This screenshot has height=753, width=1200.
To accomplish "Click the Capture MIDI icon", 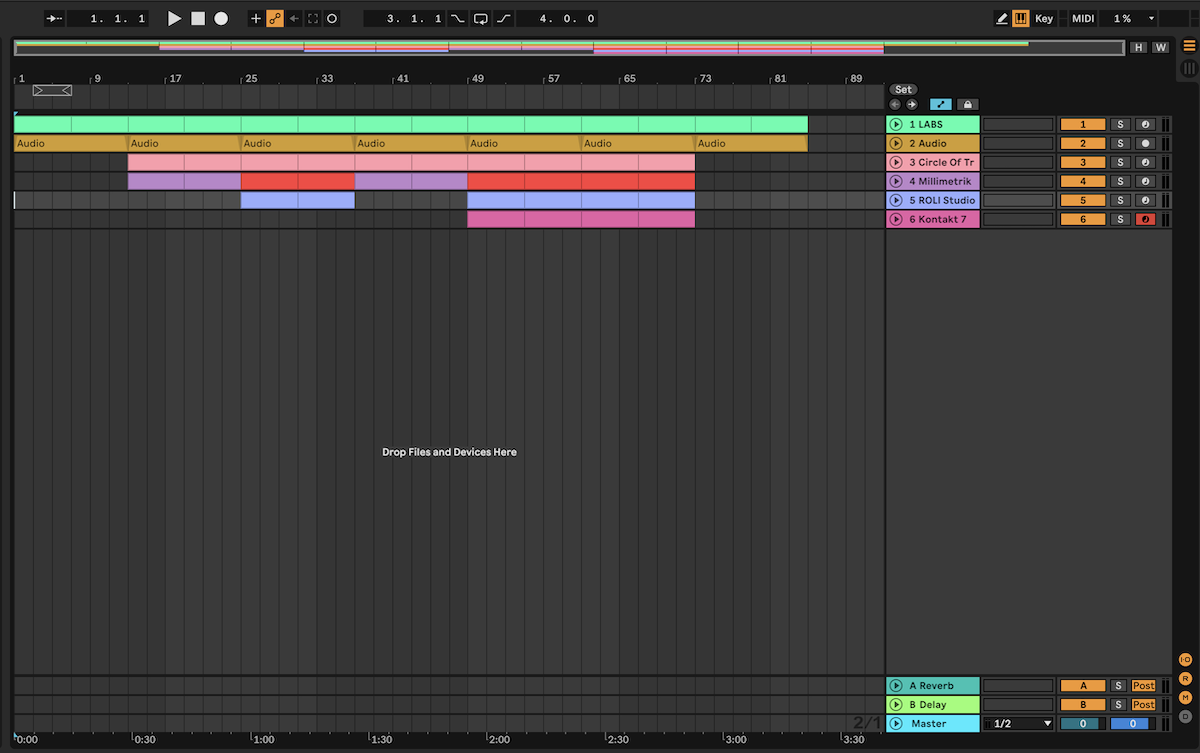I will tap(313, 18).
